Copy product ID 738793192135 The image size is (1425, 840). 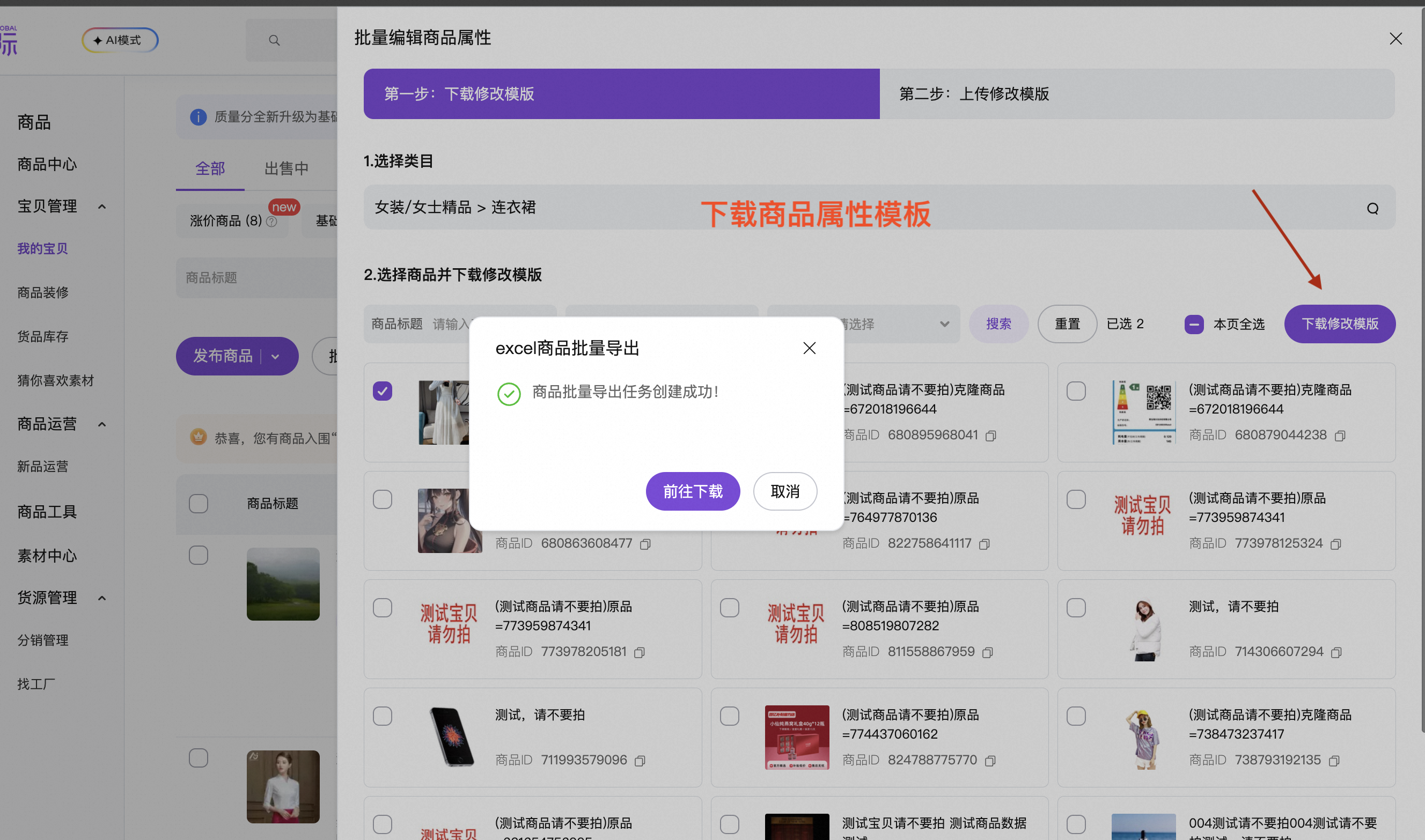pyautogui.click(x=1334, y=761)
